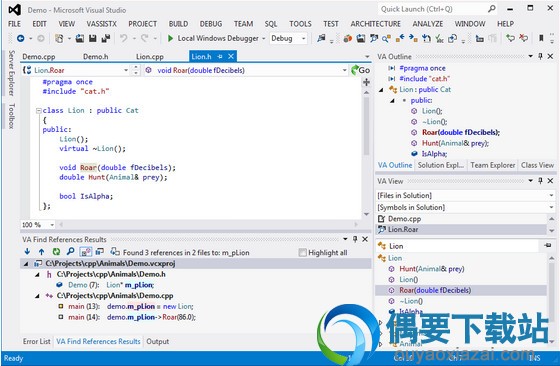Start the Local Windows Debugger
Screen dimensions: 560x366
click(213, 38)
